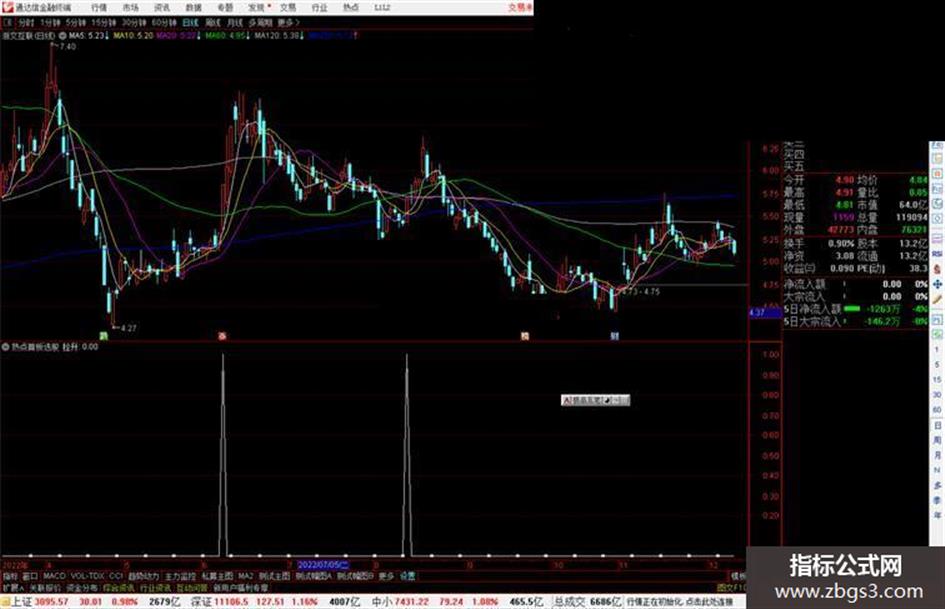This screenshot has width=945, height=609.
Task: Click the 5日净流入额 green bar
Action: (852, 309)
